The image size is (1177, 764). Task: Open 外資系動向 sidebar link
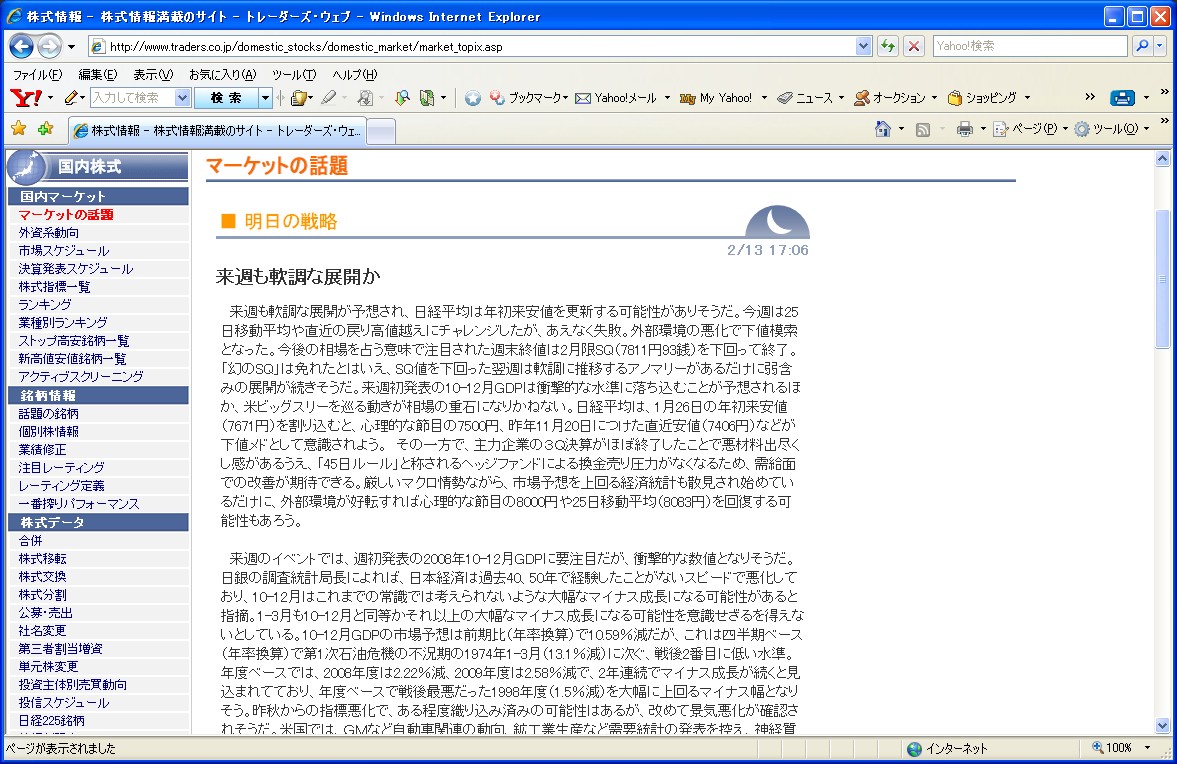pyautogui.click(x=49, y=233)
